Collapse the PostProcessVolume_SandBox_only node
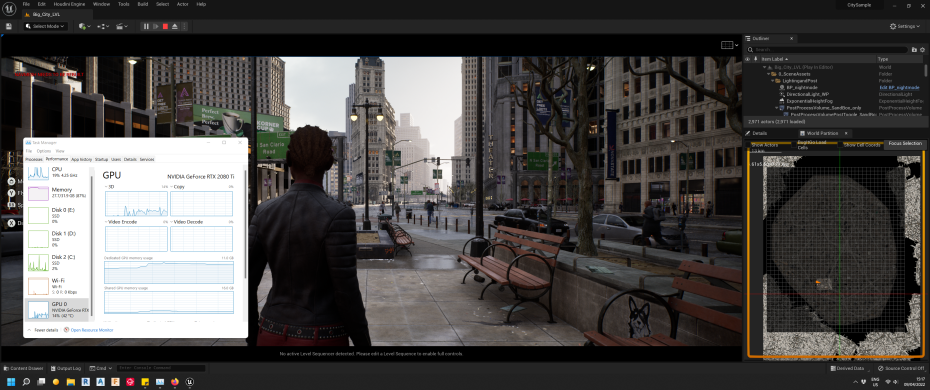Image resolution: width=930 pixels, height=390 pixels. pyautogui.click(x=777, y=108)
